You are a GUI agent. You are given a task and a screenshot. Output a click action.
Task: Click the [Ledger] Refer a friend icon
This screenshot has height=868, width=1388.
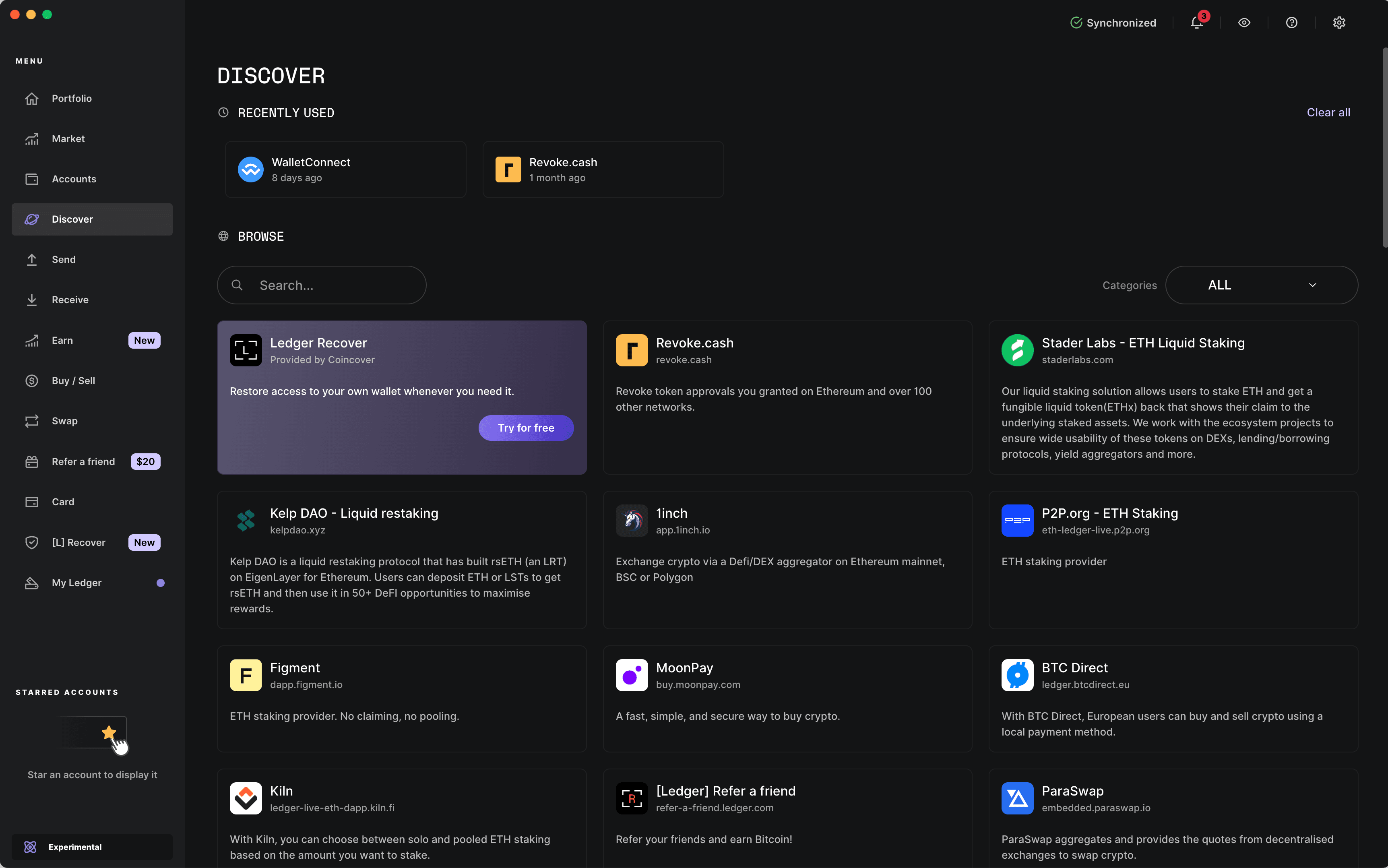(x=632, y=798)
